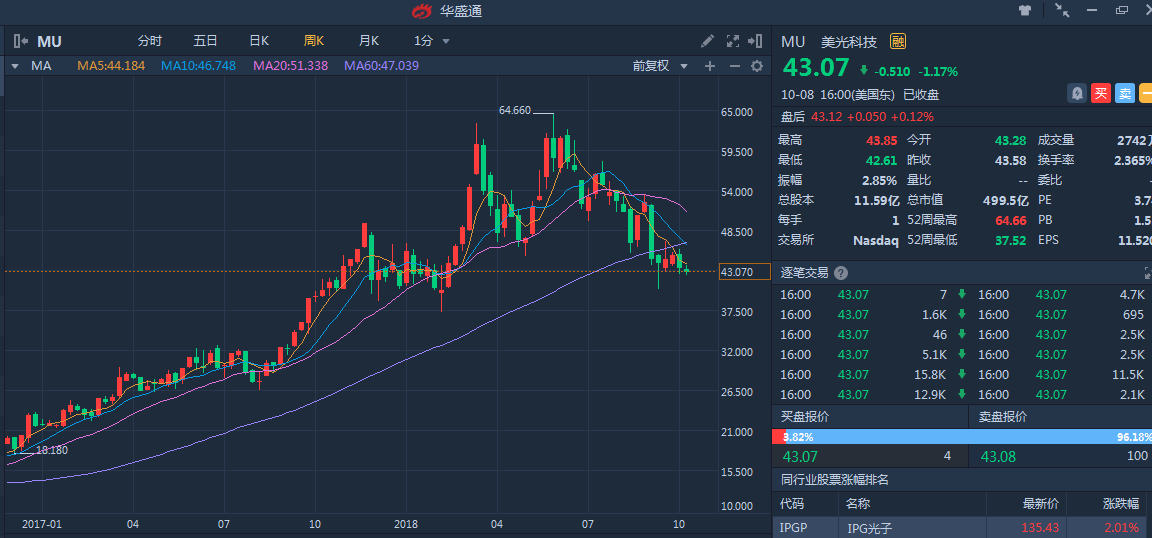
Task: Click the 总市值 499.5亿 value
Action: click(x=1004, y=200)
